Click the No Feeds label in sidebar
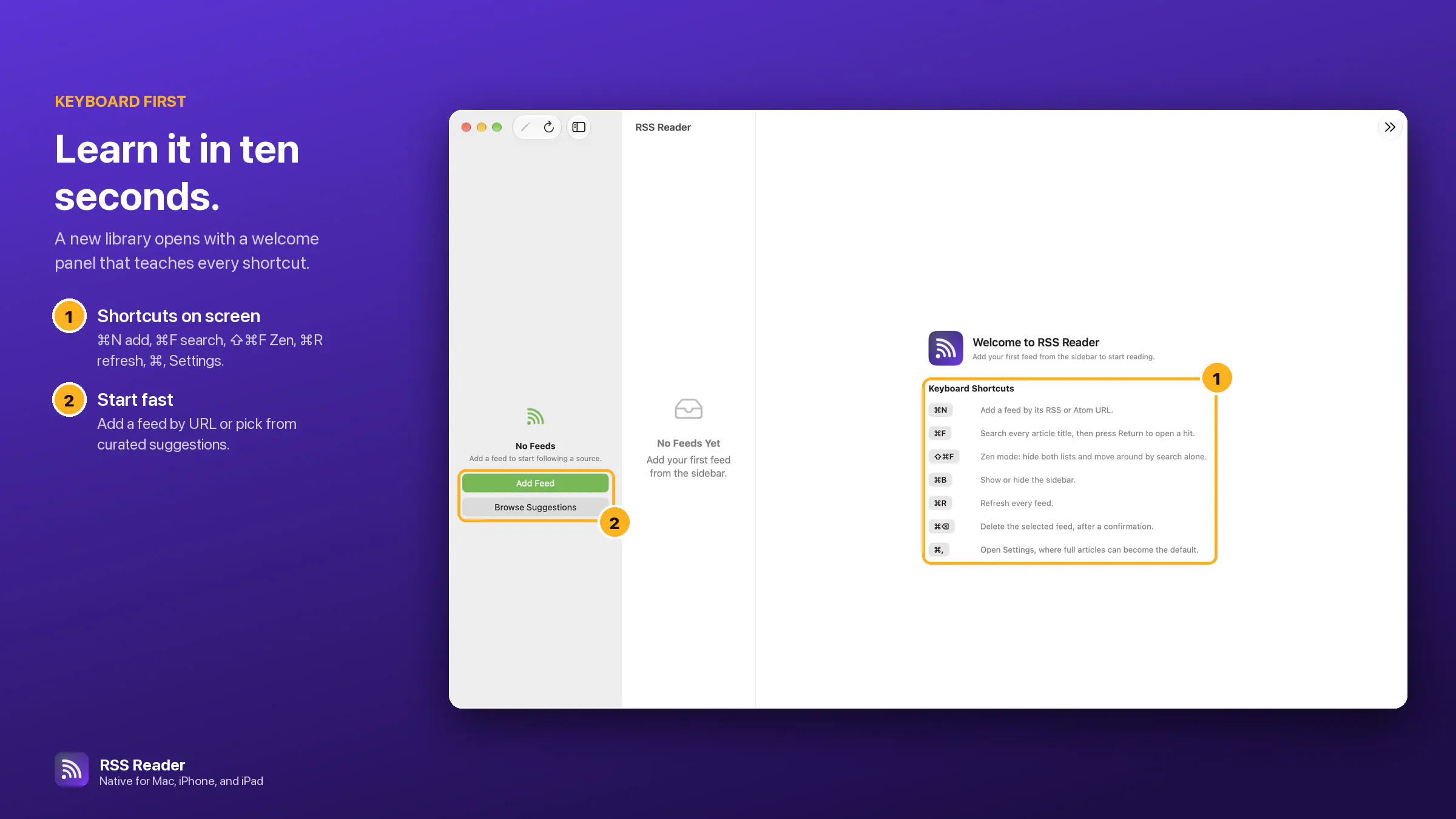This screenshot has width=1456, height=819. 535,446
